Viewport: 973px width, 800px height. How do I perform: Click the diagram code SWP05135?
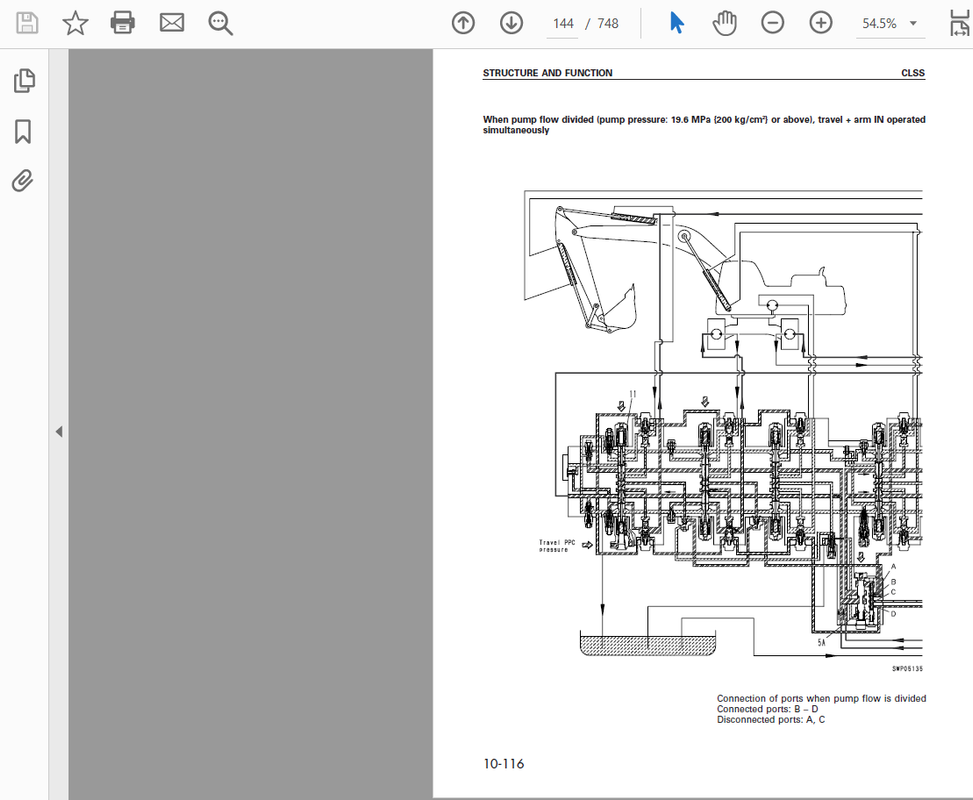point(907,668)
